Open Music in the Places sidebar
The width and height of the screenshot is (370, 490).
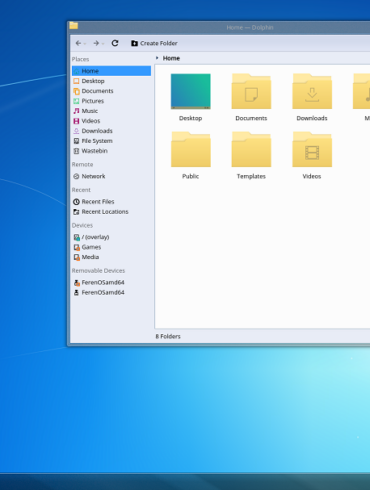coord(111,111)
